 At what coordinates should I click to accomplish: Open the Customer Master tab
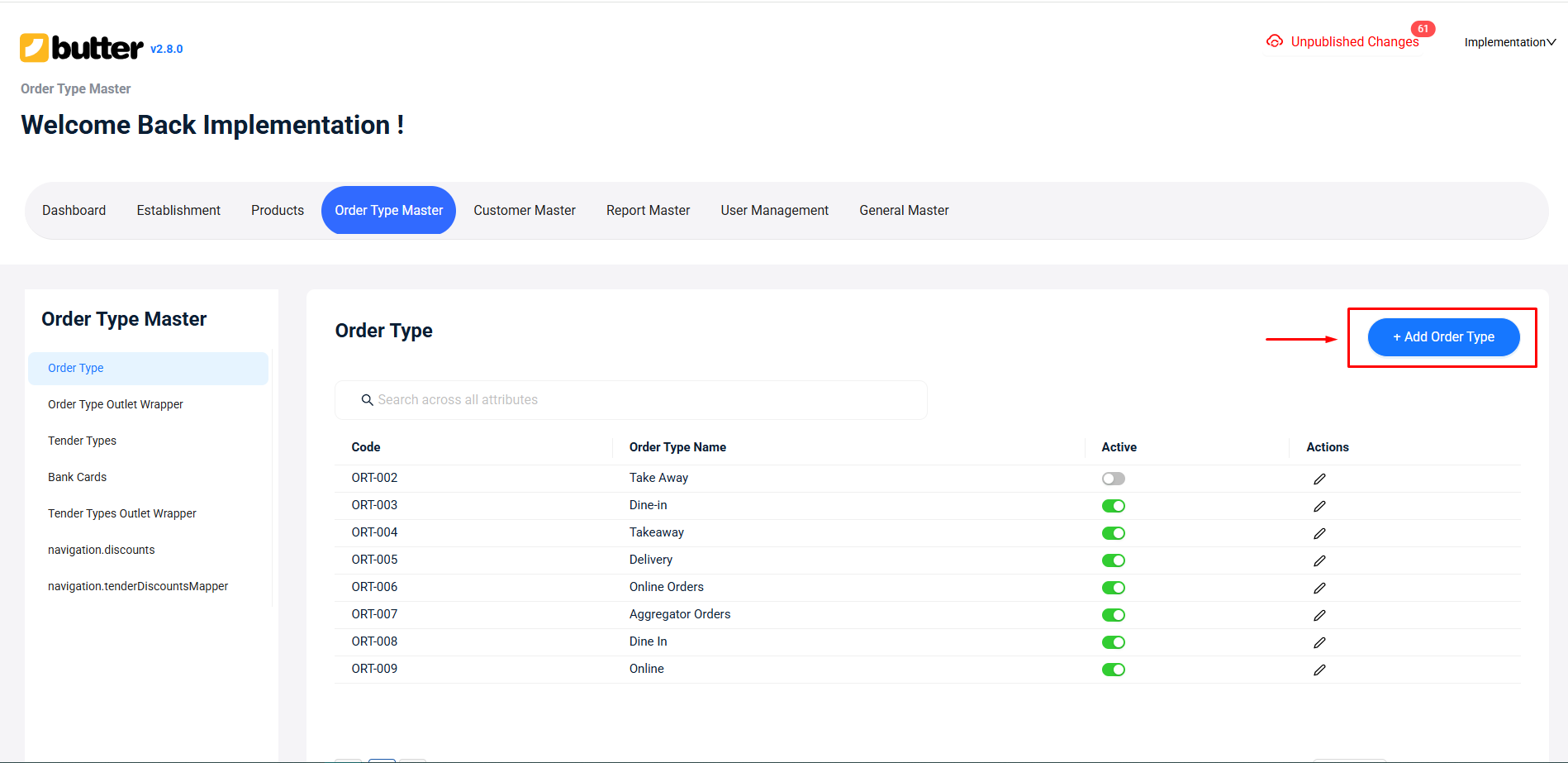click(x=524, y=211)
